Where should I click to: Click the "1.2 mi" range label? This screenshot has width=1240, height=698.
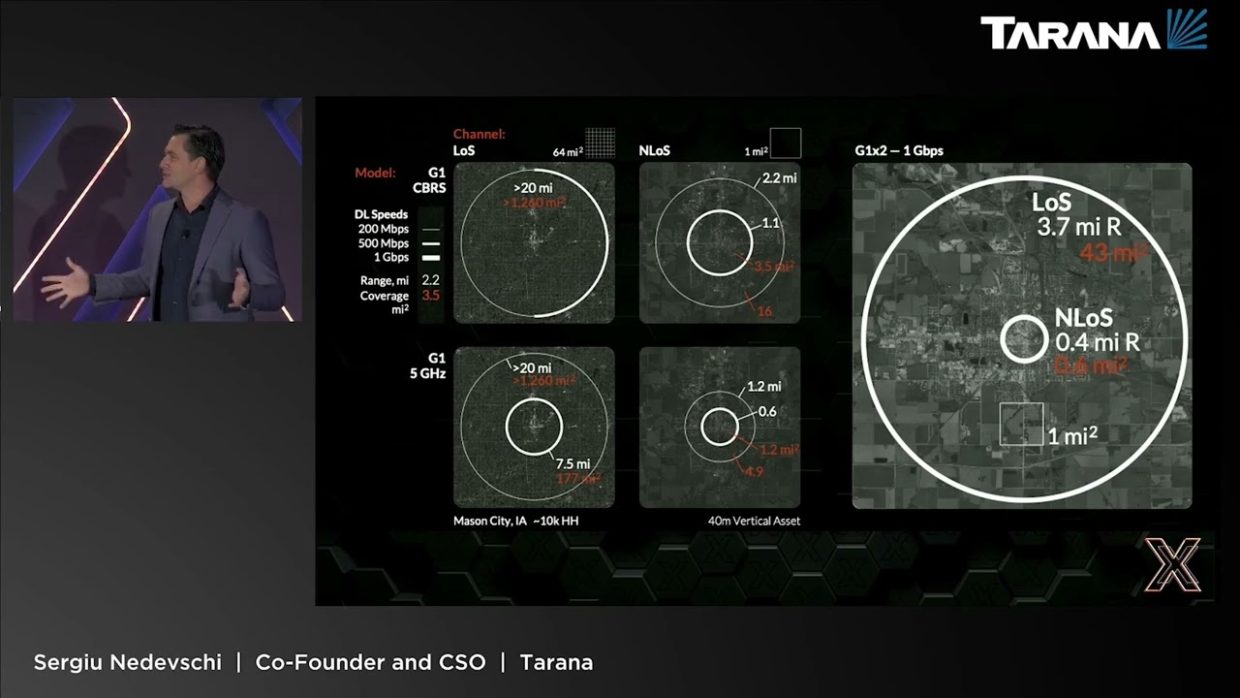click(765, 386)
